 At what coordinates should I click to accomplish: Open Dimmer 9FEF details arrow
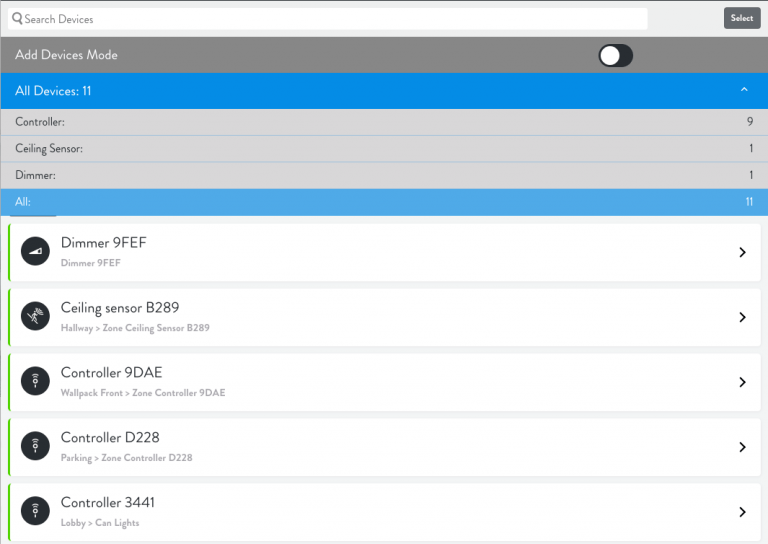(742, 253)
